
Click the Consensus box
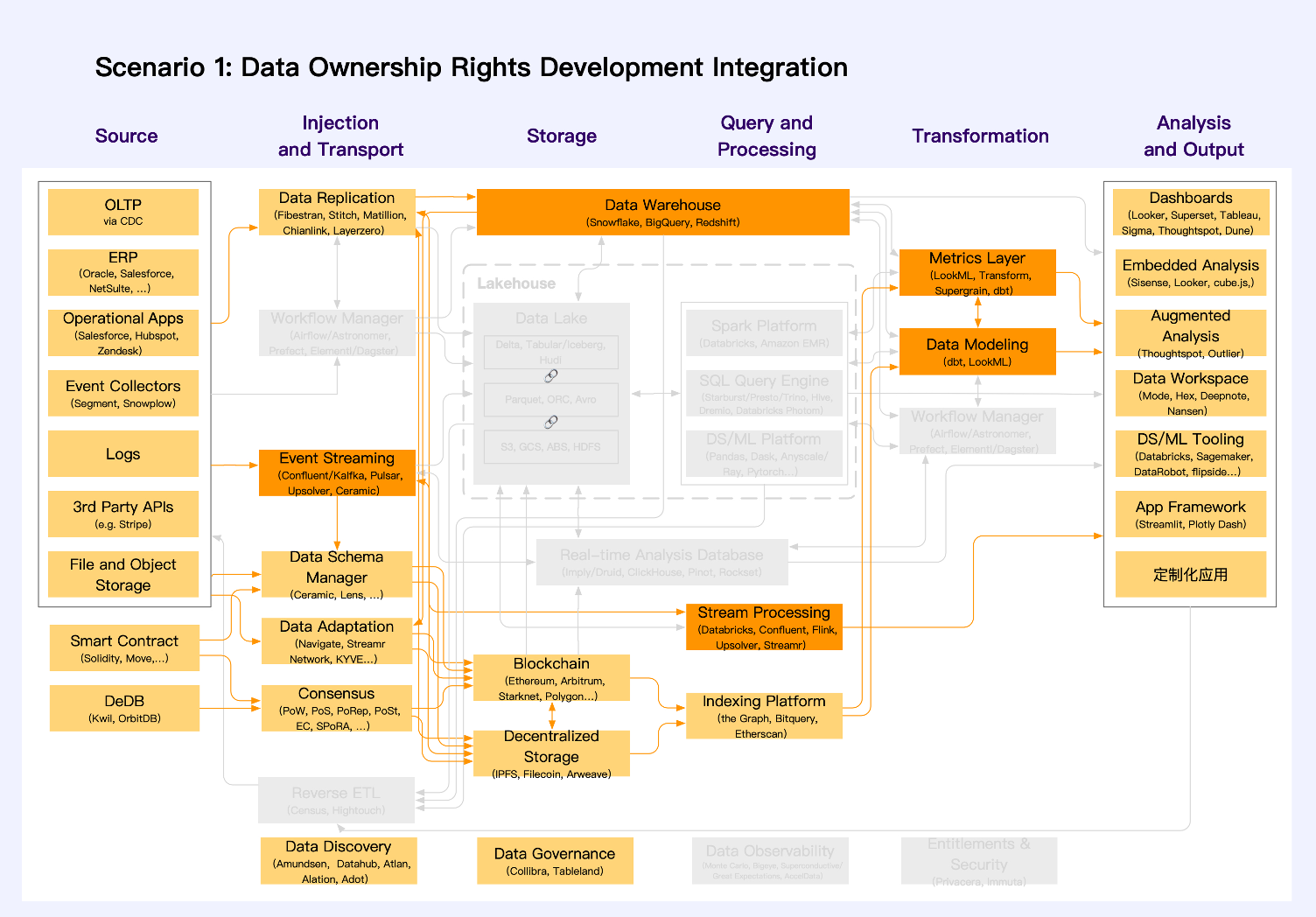[x=337, y=708]
